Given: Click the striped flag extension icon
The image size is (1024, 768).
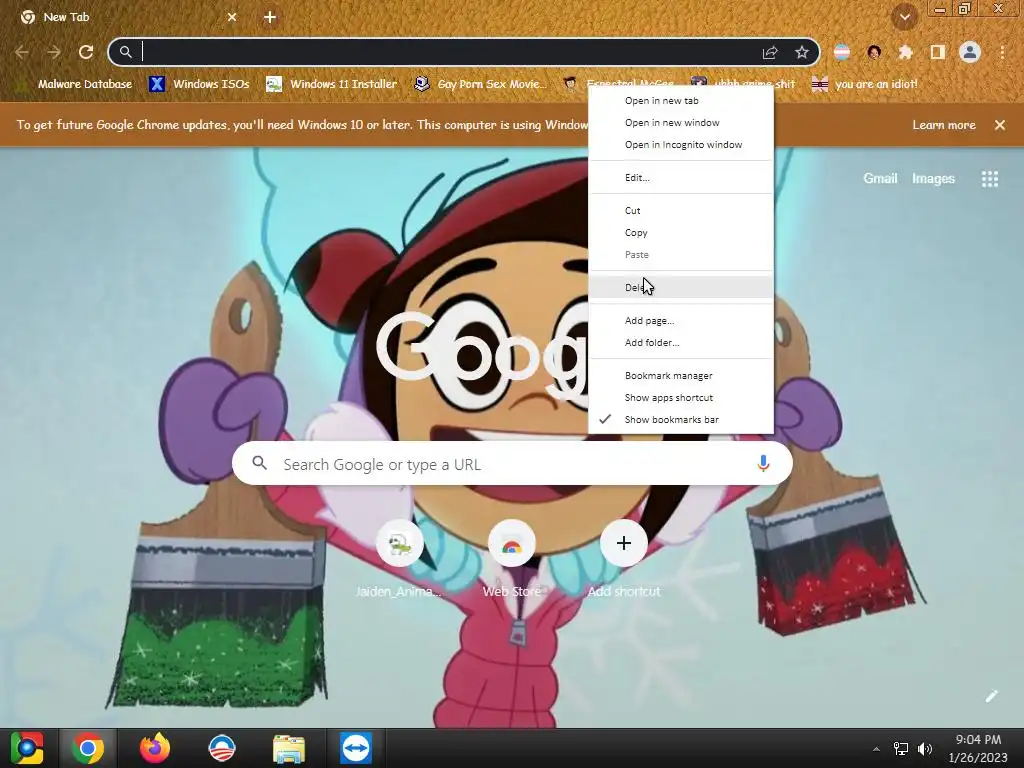Looking at the screenshot, I should point(842,52).
